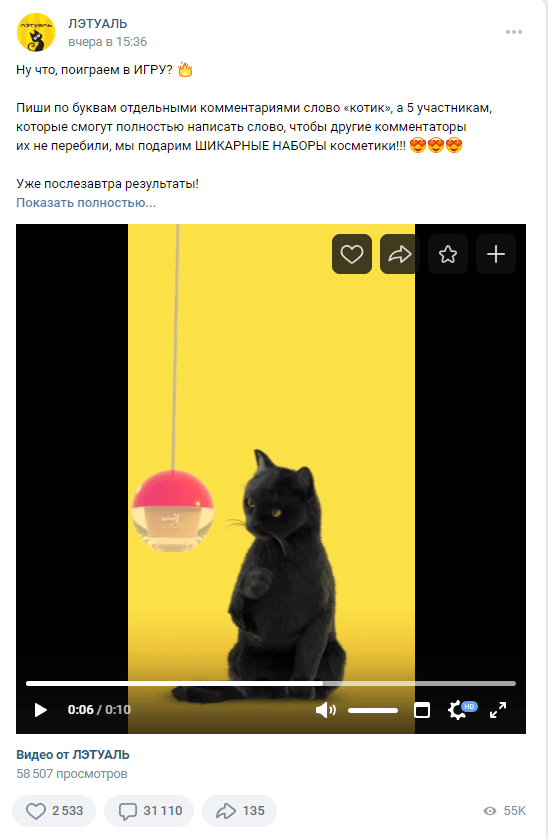The image size is (548, 839).
Task: Mute the video with the speaker icon
Action: [325, 710]
